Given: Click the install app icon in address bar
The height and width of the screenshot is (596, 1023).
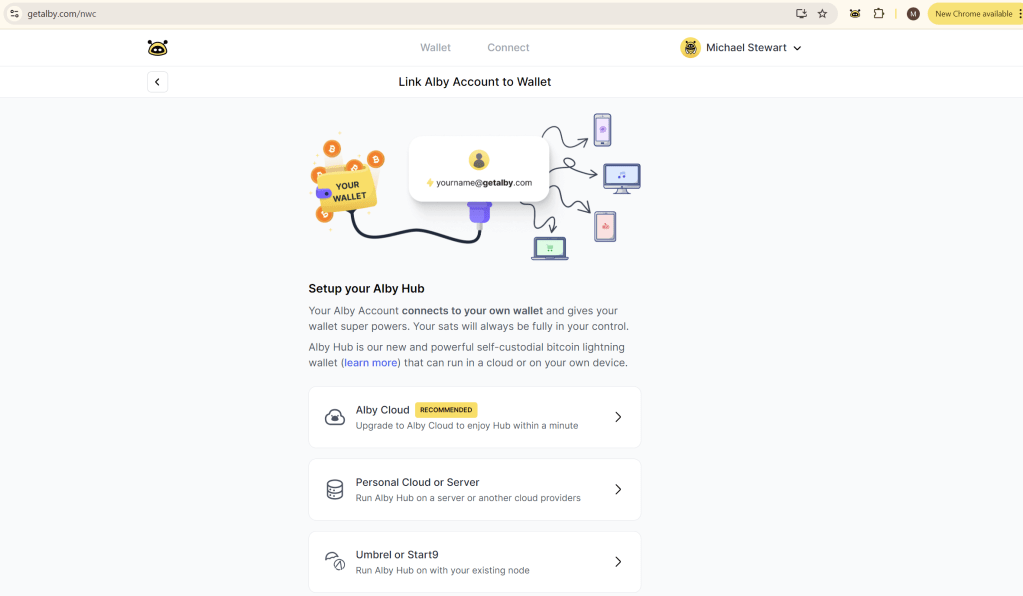Looking at the screenshot, I should (x=801, y=14).
